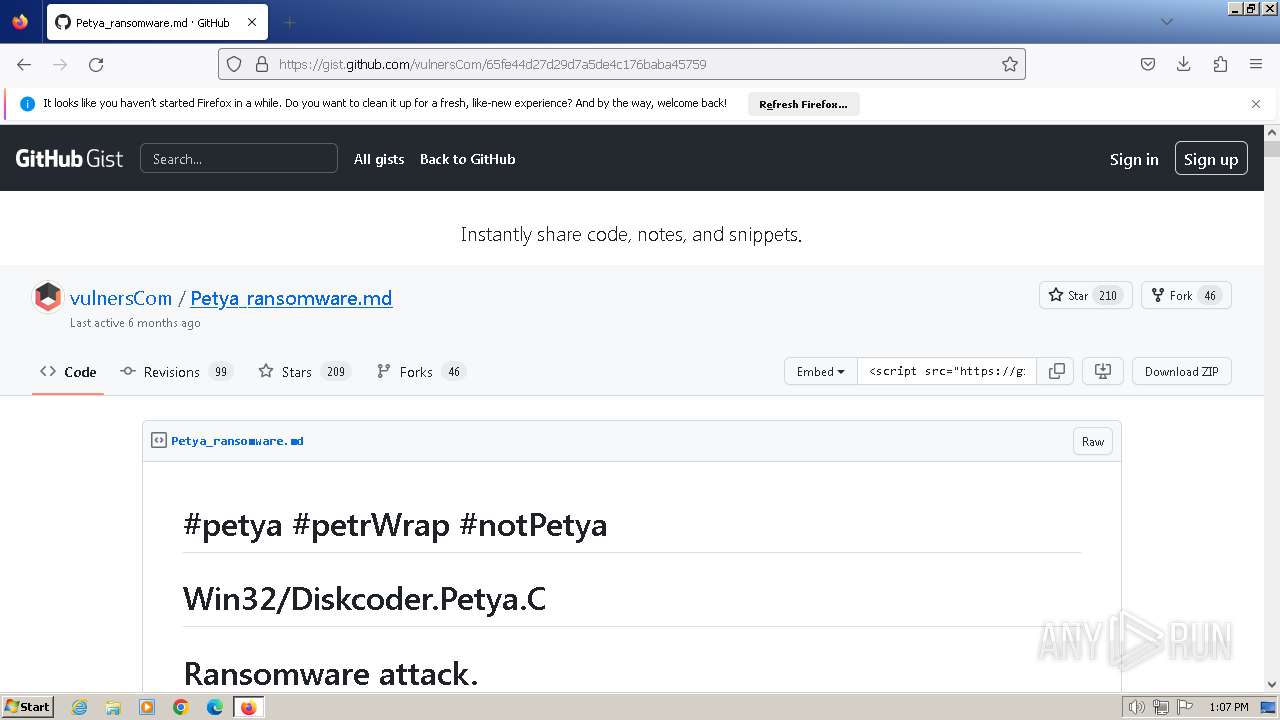Image resolution: width=1280 pixels, height=720 pixels.
Task: Click the page scrollbar down arrow
Action: pos(1272,685)
